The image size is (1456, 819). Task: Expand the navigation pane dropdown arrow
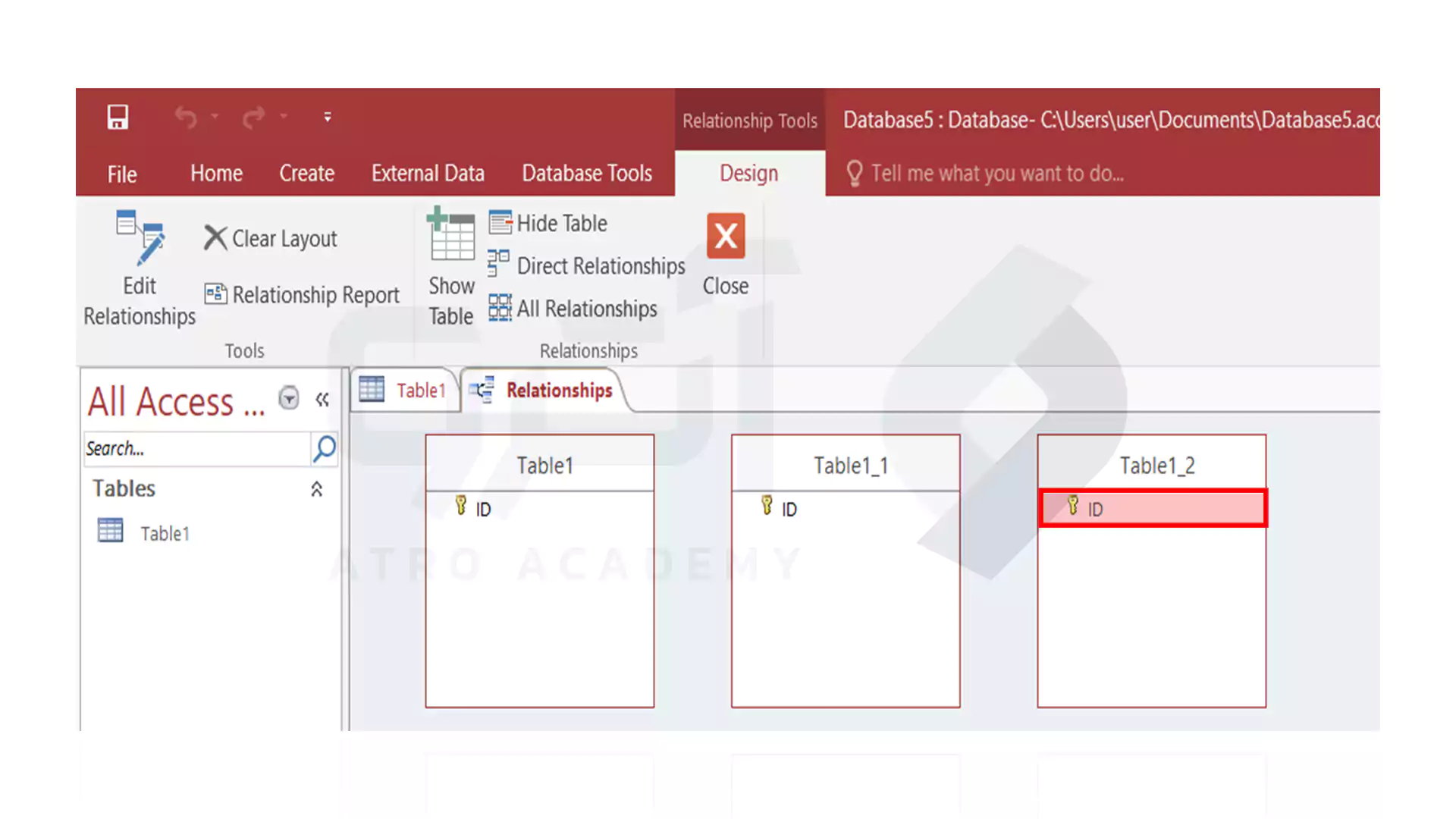290,398
